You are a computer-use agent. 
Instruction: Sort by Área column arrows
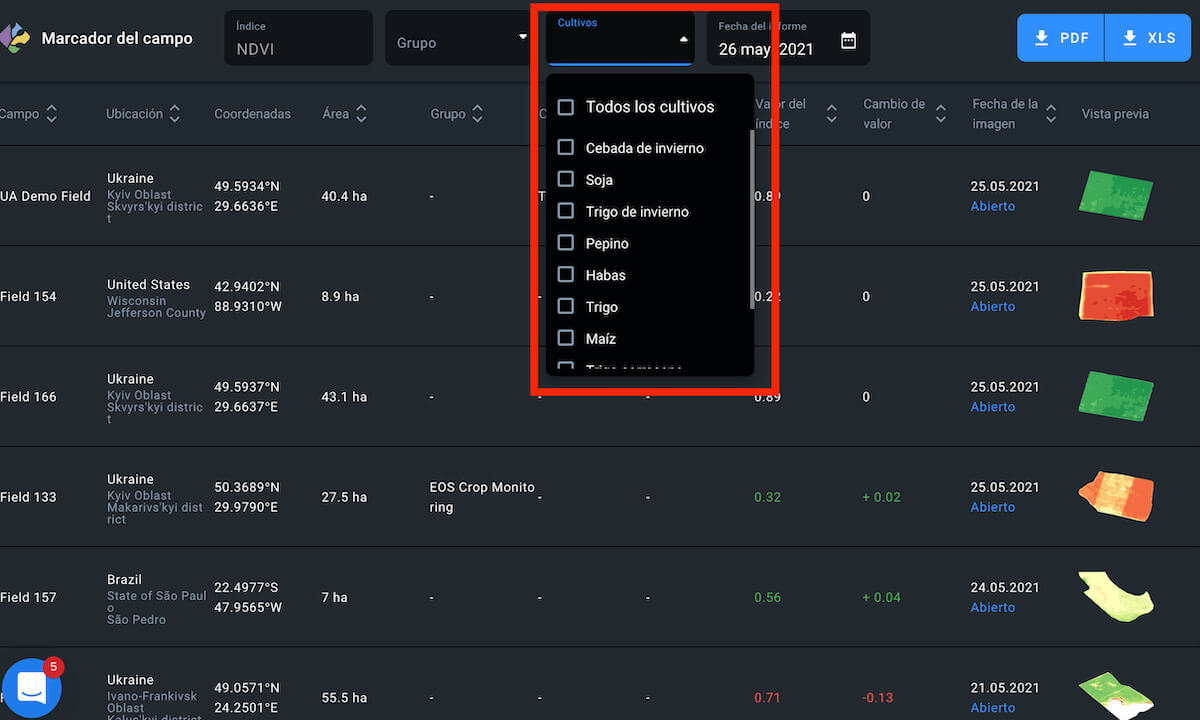(361, 114)
